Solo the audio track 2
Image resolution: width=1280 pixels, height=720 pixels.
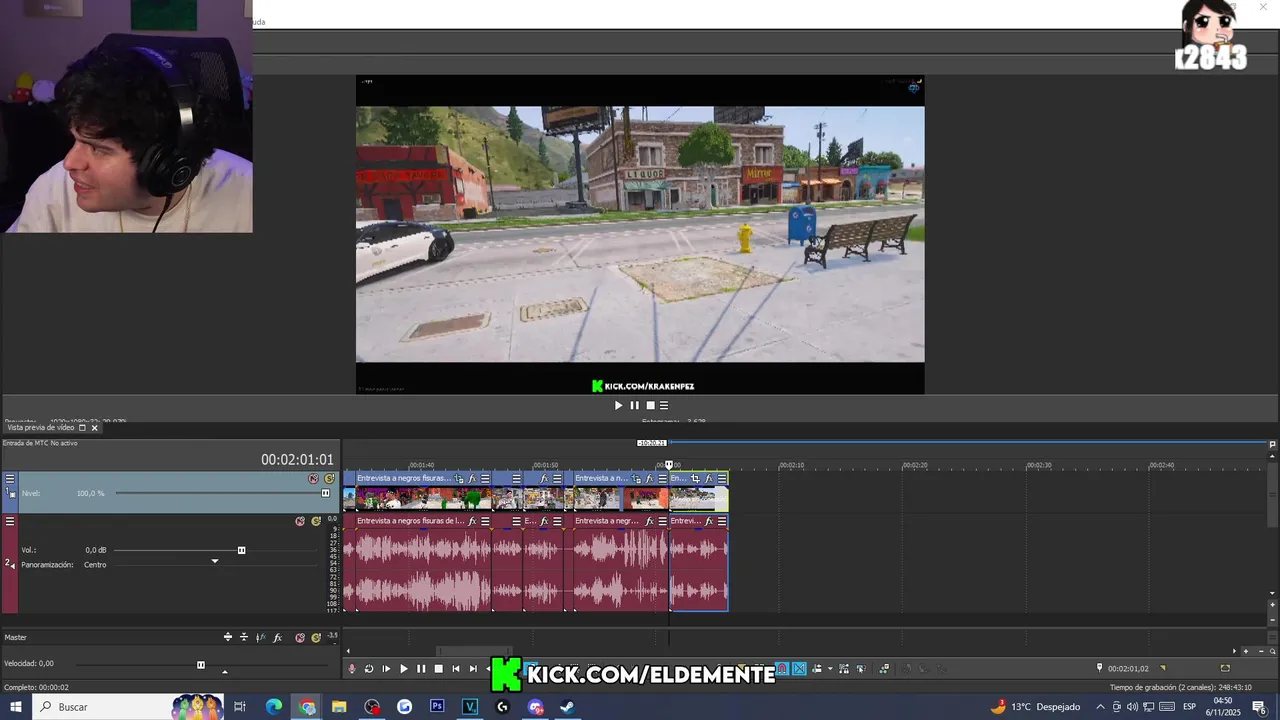(316, 521)
